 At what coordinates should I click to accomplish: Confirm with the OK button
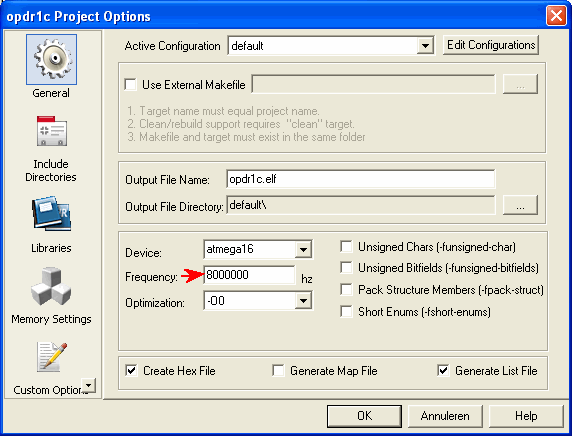pyautogui.click(x=364, y=416)
